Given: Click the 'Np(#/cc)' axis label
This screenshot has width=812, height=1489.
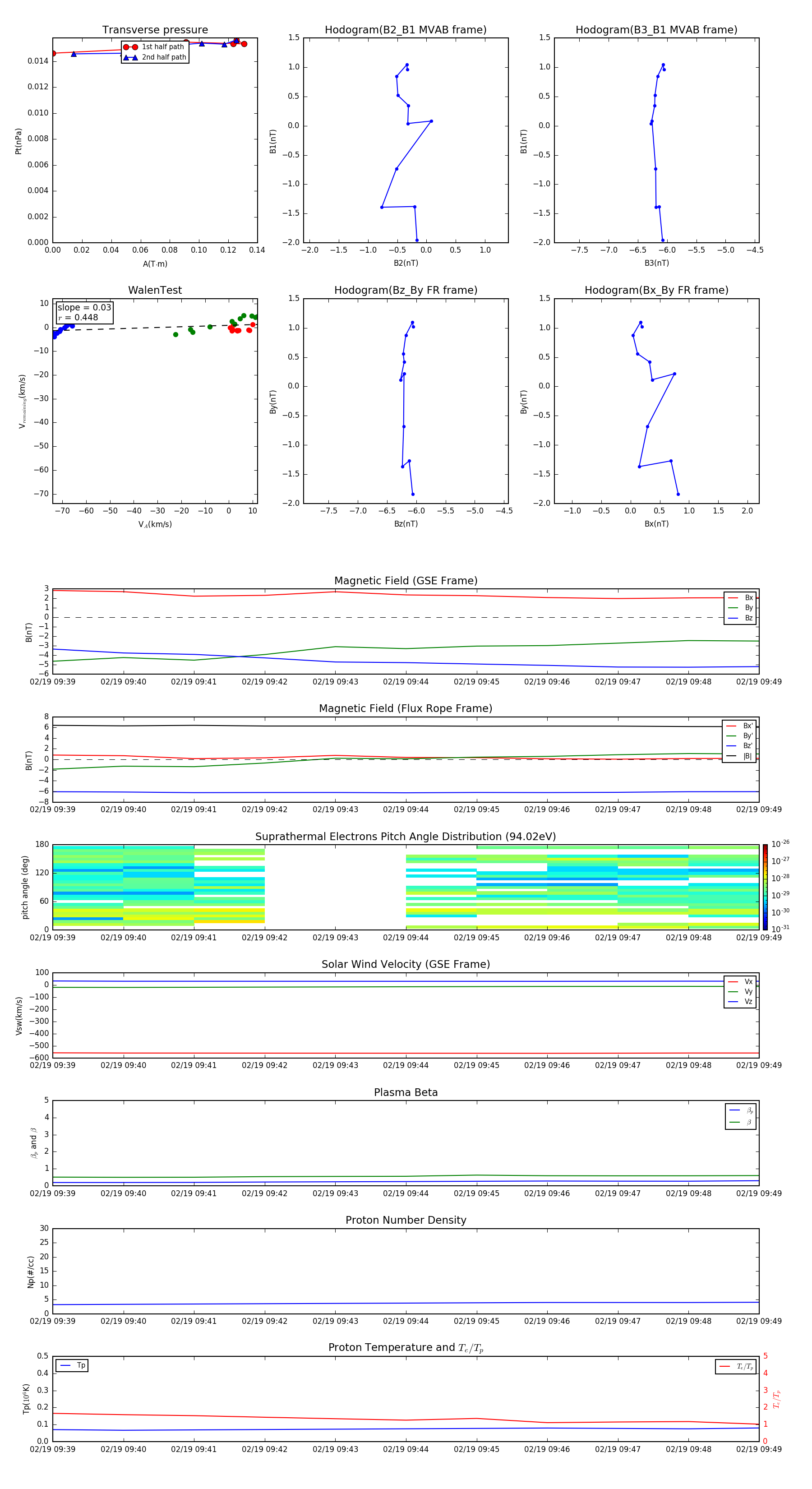Looking at the screenshot, I should click(31, 1272).
